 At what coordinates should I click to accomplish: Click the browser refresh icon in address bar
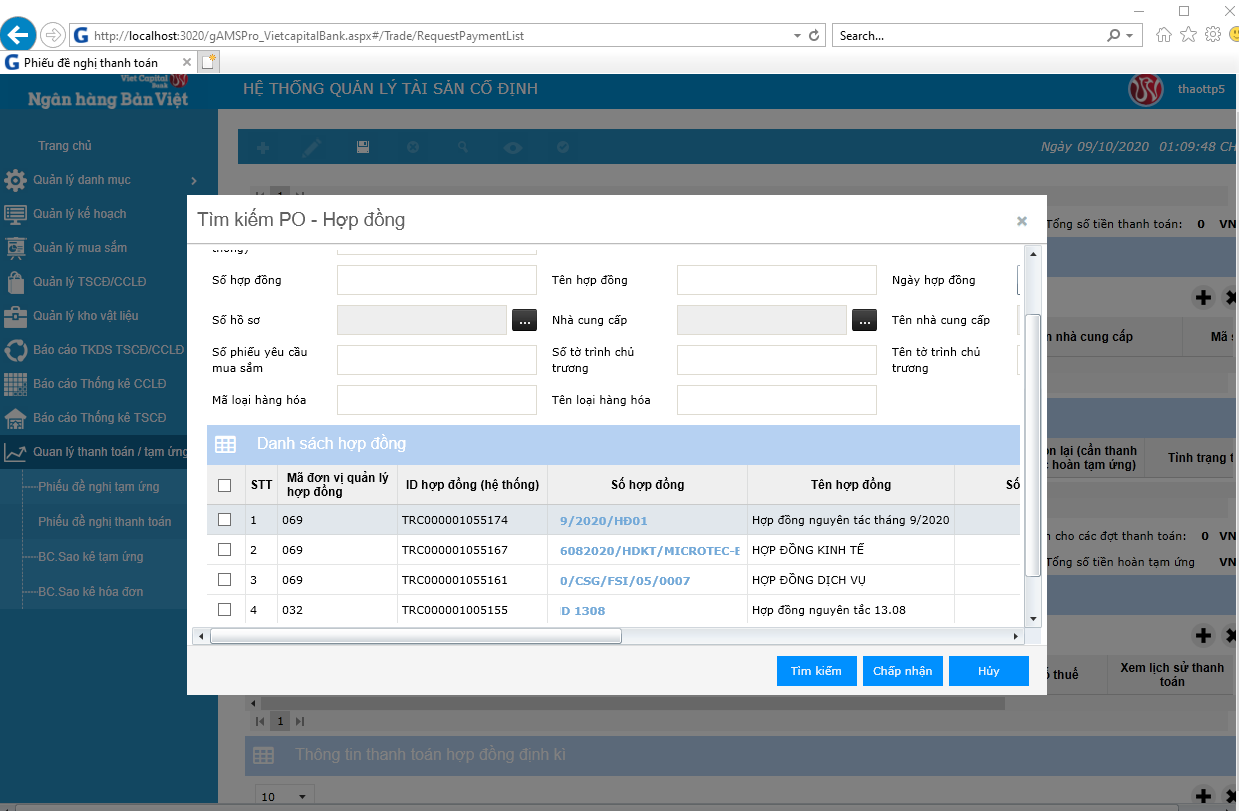(x=814, y=35)
